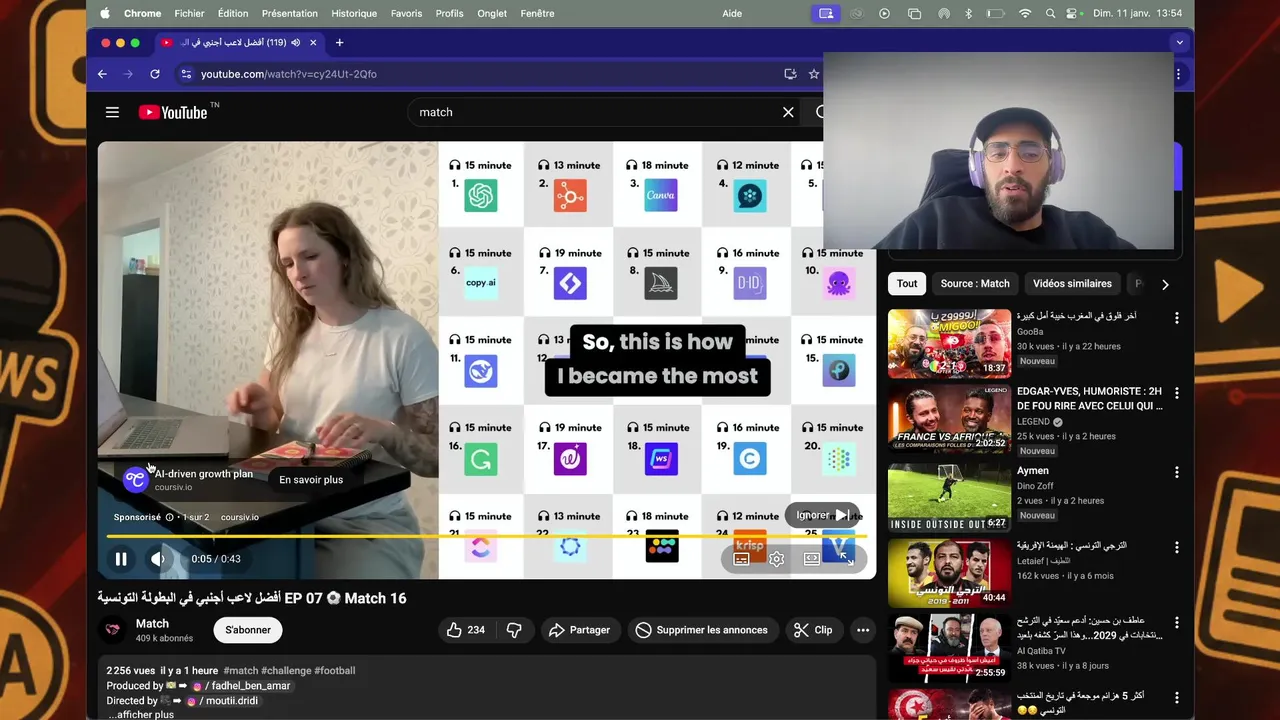Open options for EDGAR-YVES video
The width and height of the screenshot is (1280, 720).
[x=1176, y=394]
